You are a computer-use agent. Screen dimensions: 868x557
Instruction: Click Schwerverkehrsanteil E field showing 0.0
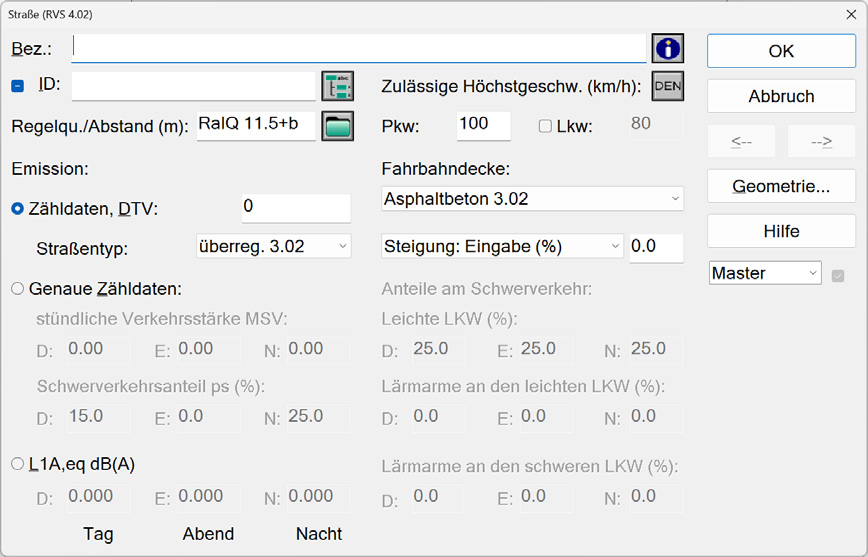click(209, 417)
